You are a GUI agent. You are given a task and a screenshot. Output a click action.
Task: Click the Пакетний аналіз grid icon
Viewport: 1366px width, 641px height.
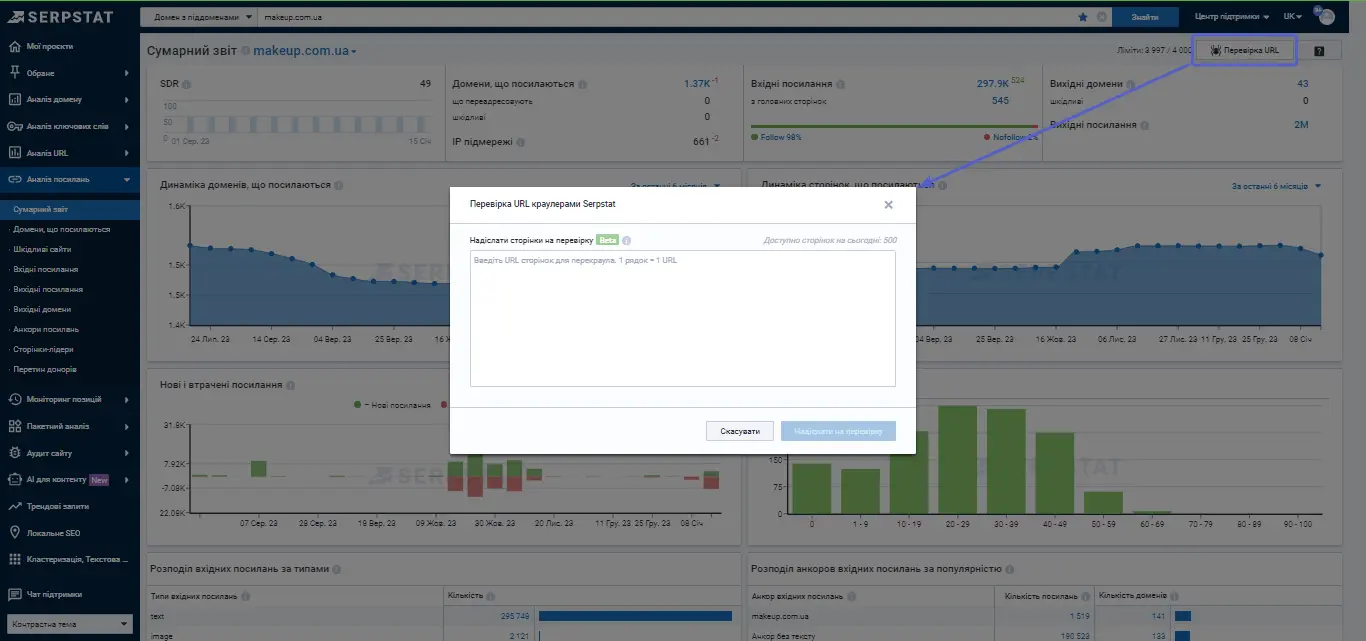(x=14, y=426)
